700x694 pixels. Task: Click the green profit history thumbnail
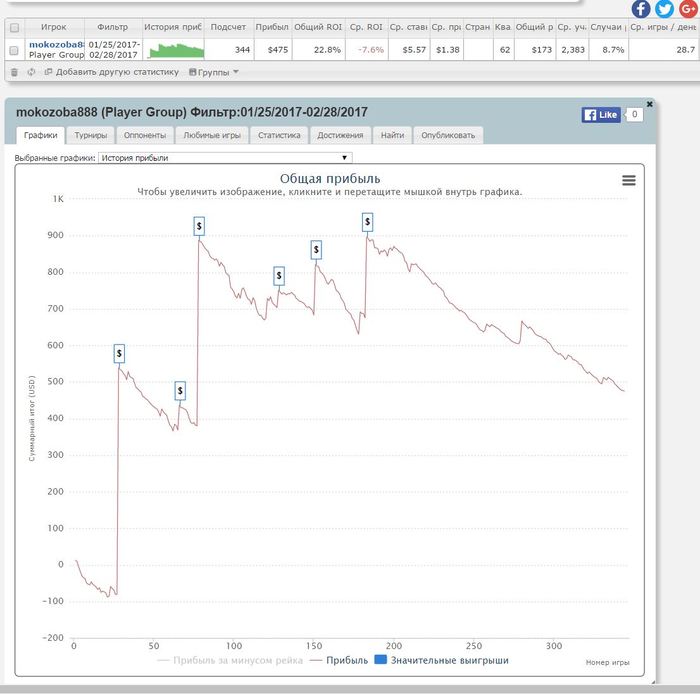coord(176,50)
